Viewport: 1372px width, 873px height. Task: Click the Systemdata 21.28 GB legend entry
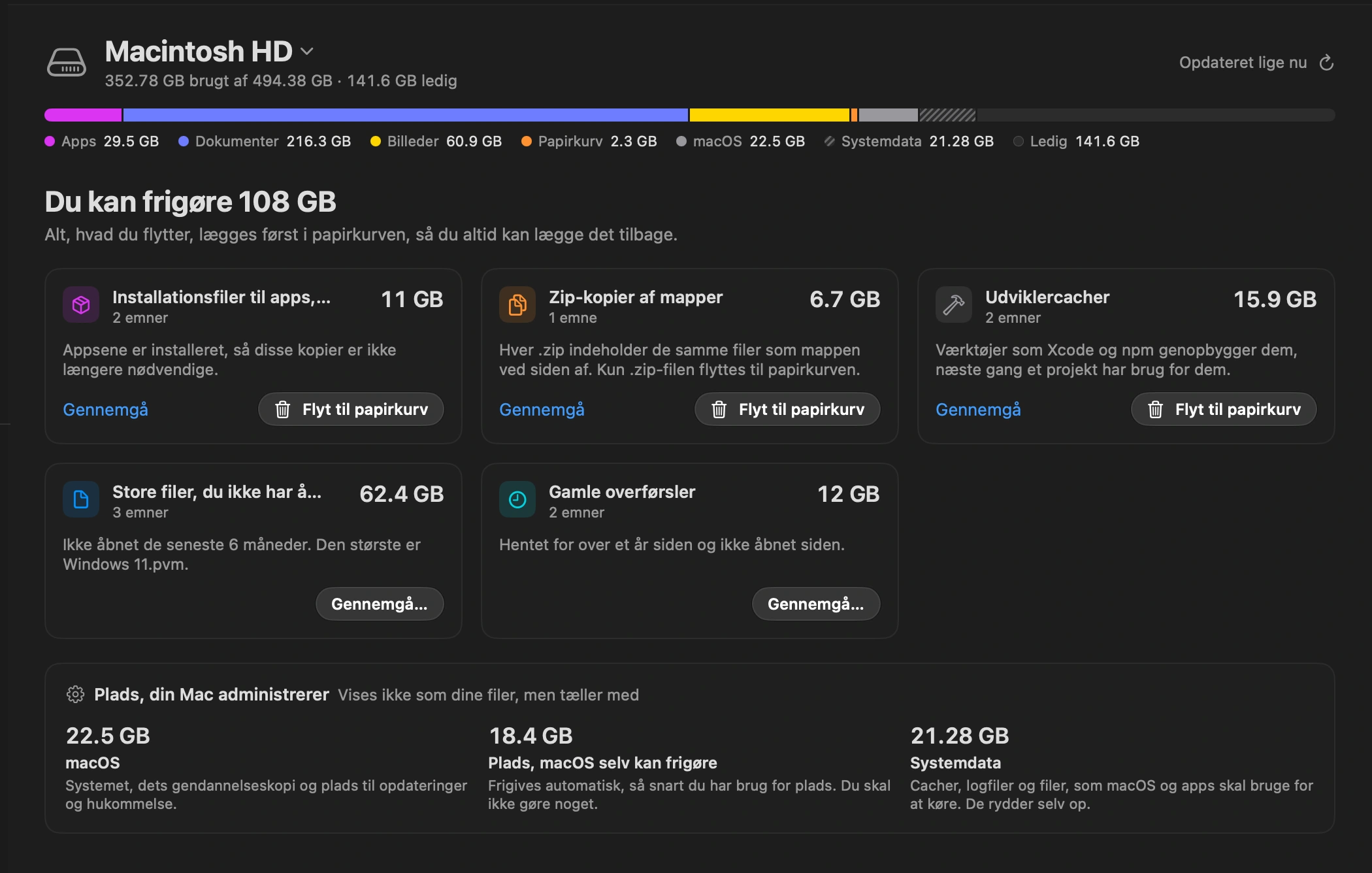[x=909, y=141]
